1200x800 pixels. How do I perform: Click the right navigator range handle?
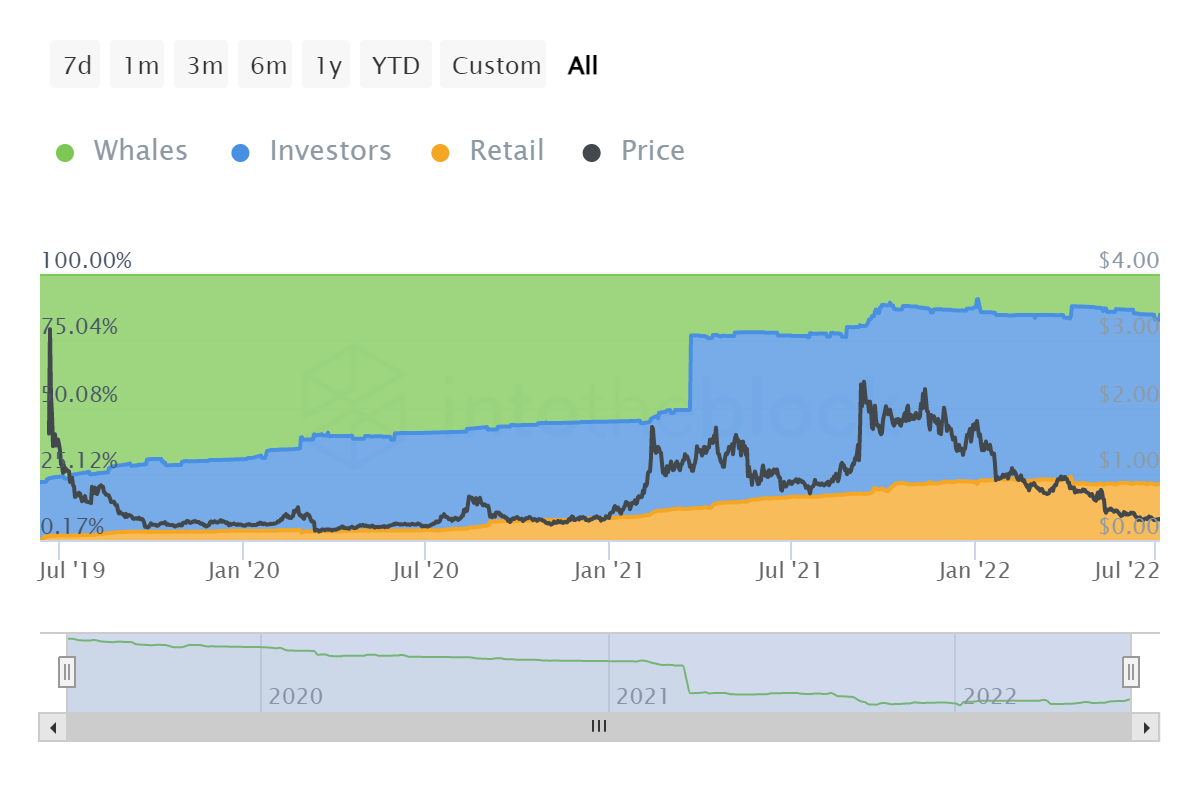tap(1131, 670)
